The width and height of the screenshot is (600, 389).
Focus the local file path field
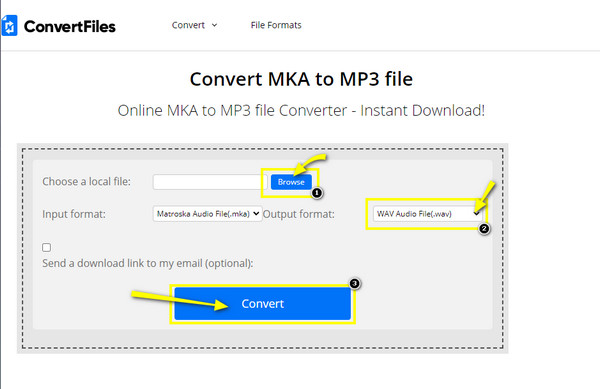click(210, 182)
